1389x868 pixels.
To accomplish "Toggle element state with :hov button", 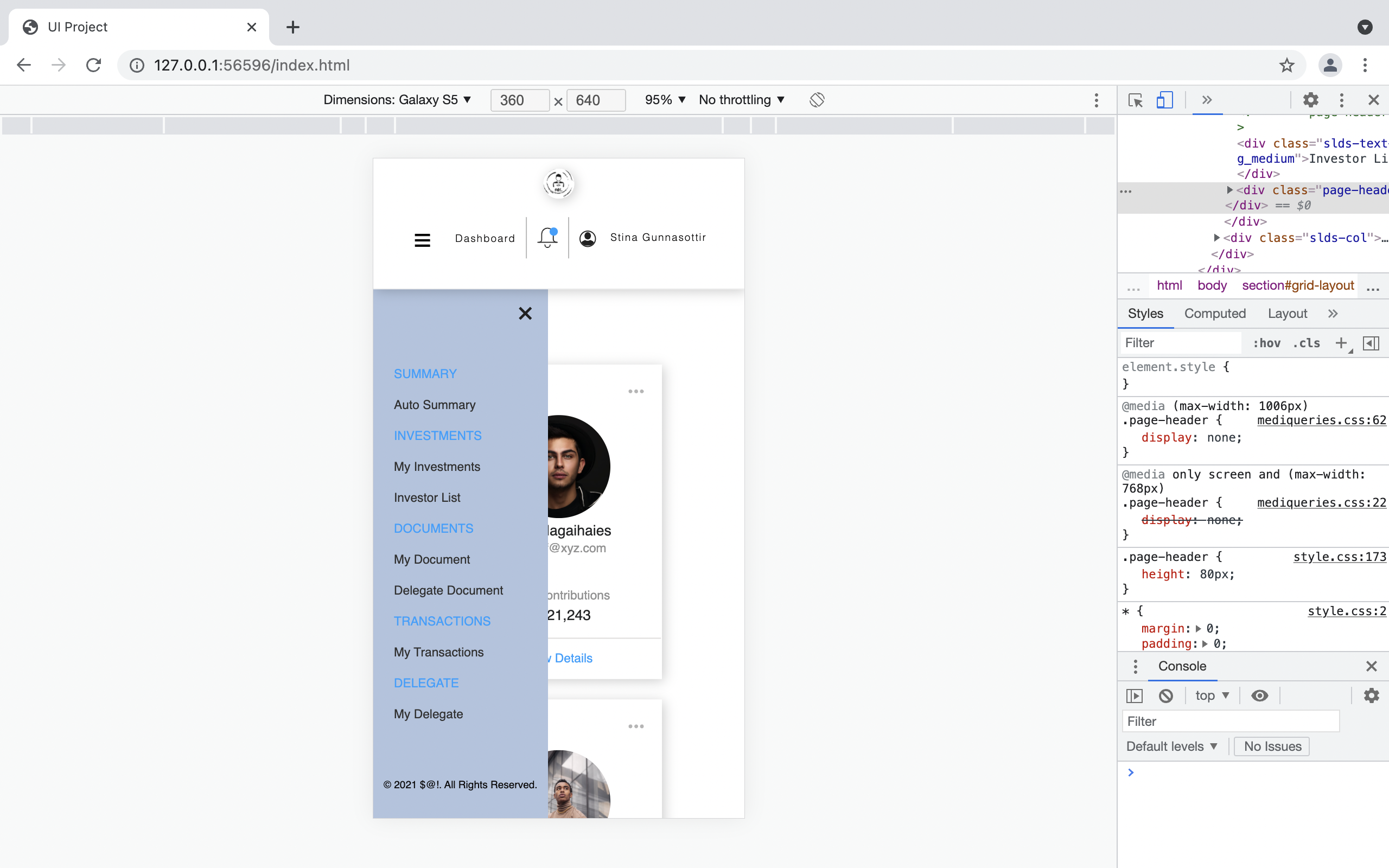I will click(x=1267, y=343).
